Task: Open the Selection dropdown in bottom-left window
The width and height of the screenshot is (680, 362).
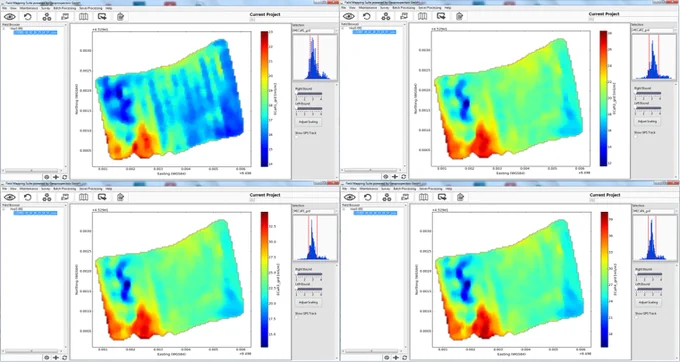Action: click(315, 212)
